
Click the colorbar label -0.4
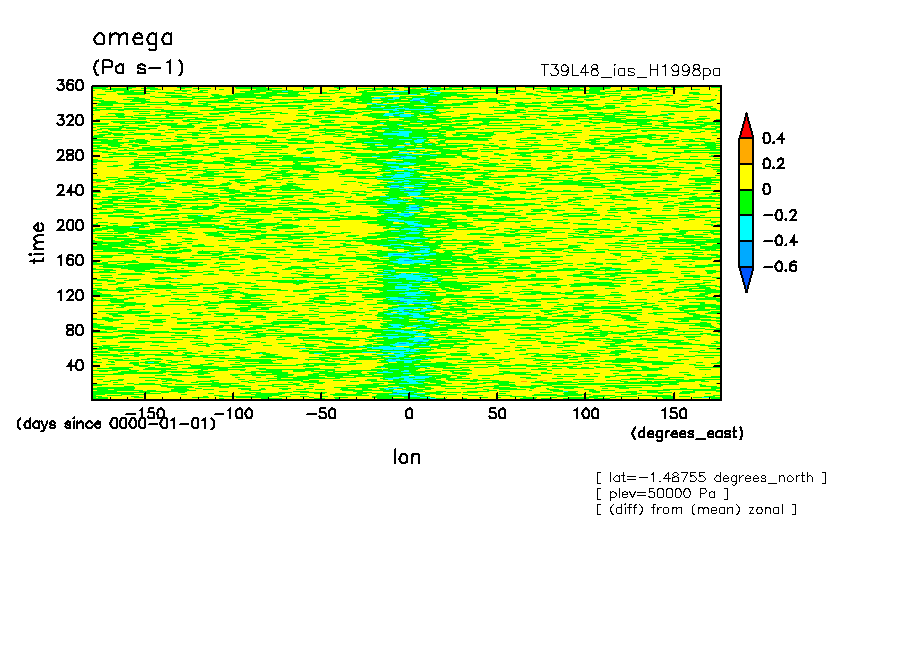tap(780, 241)
